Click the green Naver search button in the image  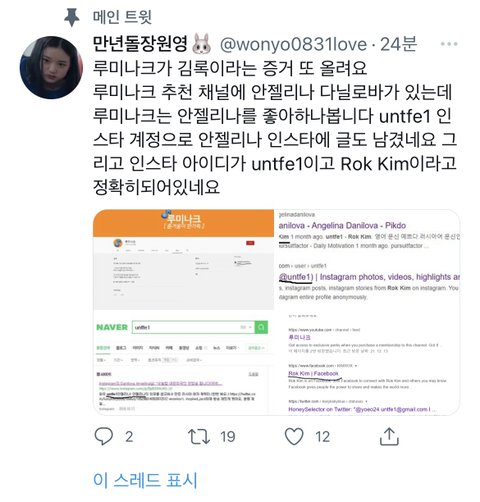coord(261,327)
